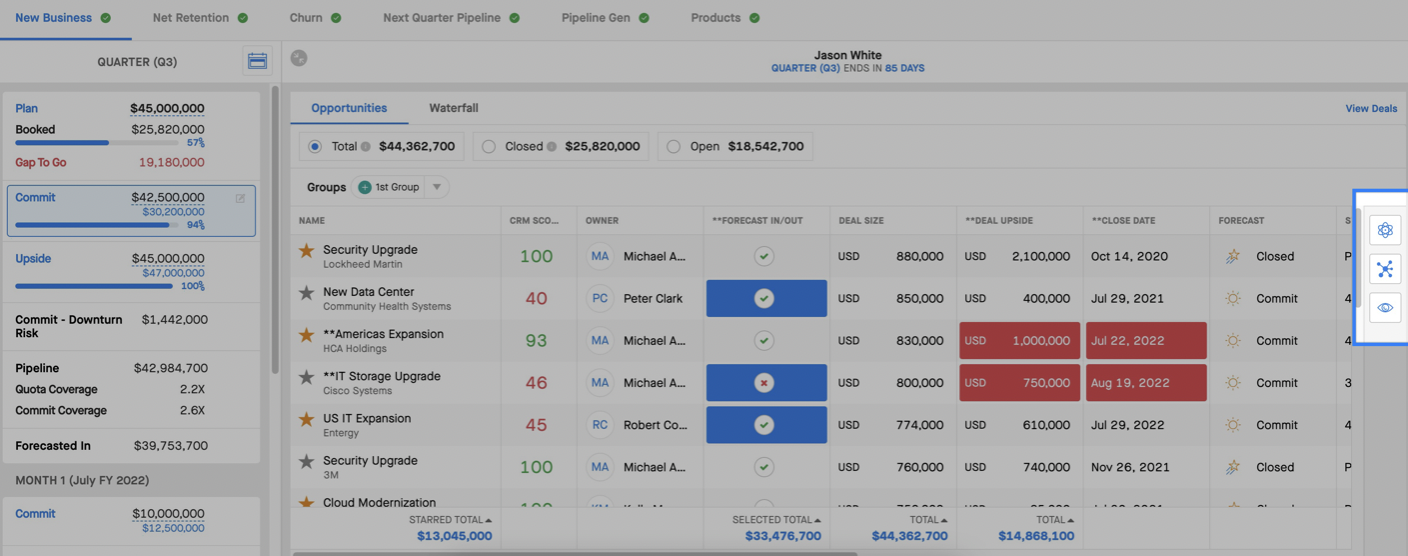The width and height of the screenshot is (1408, 556).
Task: Select the Opportunities tab
Action: click(x=349, y=108)
